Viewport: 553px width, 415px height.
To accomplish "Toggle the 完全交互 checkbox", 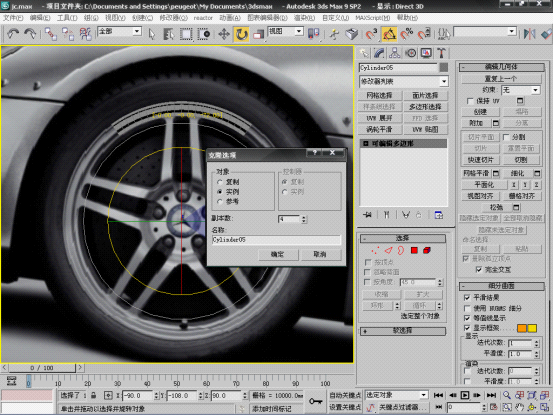I will click(x=479, y=270).
